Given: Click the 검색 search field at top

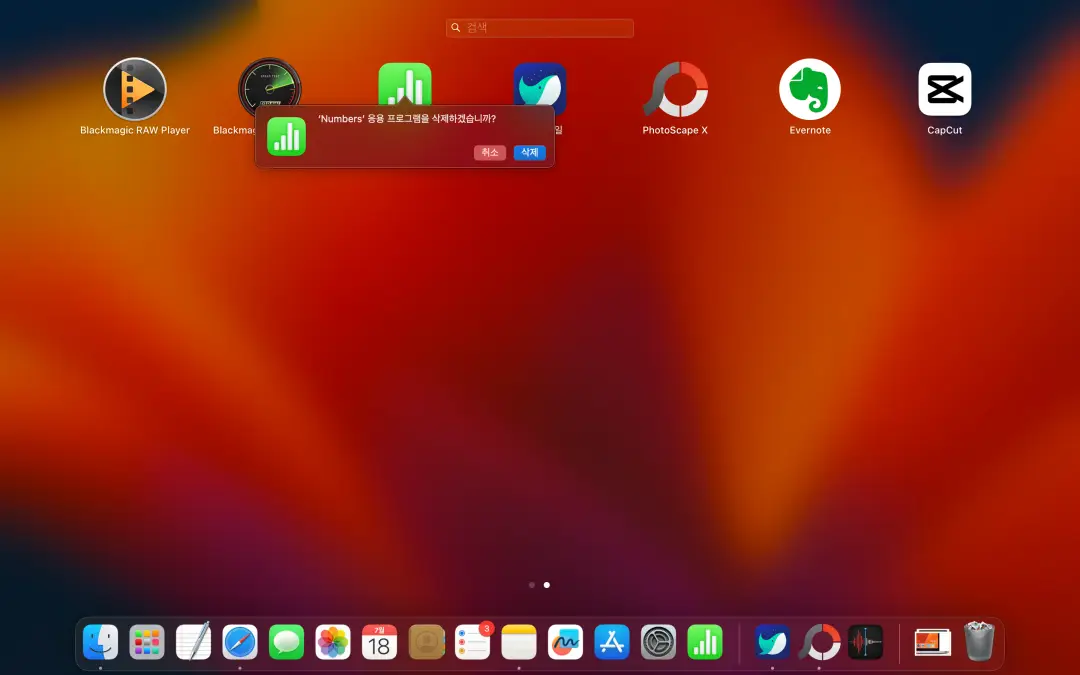Looking at the screenshot, I should [x=540, y=28].
